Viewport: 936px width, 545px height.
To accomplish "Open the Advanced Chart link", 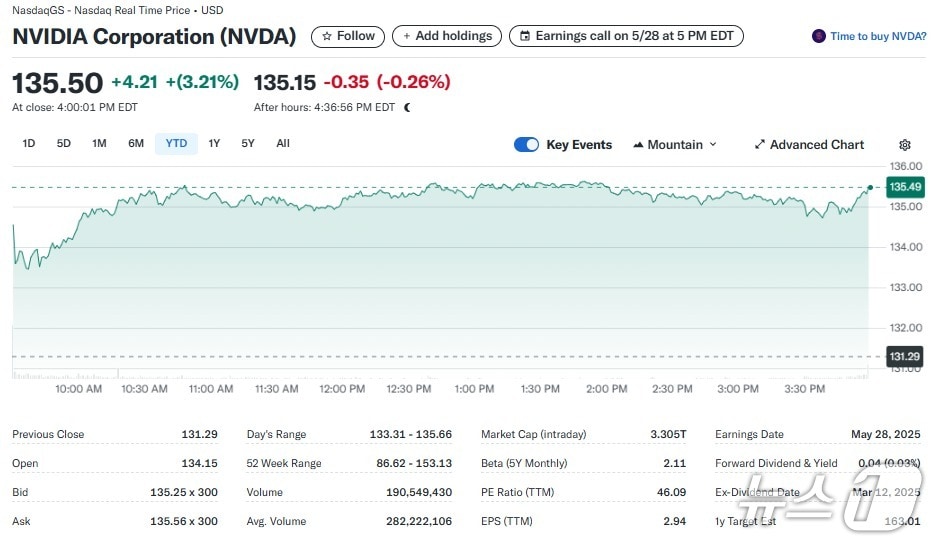I will pyautogui.click(x=816, y=145).
